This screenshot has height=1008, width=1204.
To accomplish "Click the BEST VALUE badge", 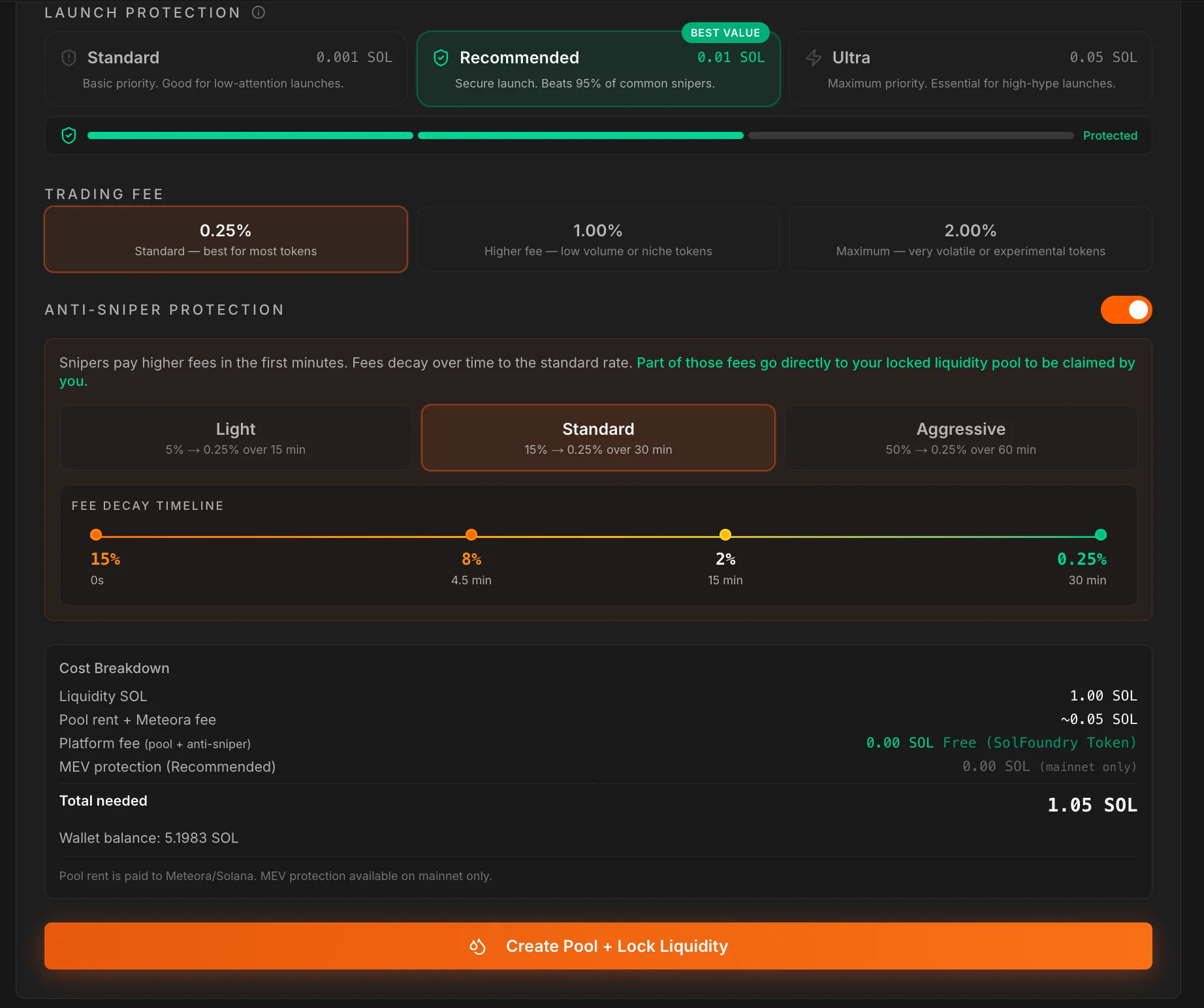I will point(725,33).
